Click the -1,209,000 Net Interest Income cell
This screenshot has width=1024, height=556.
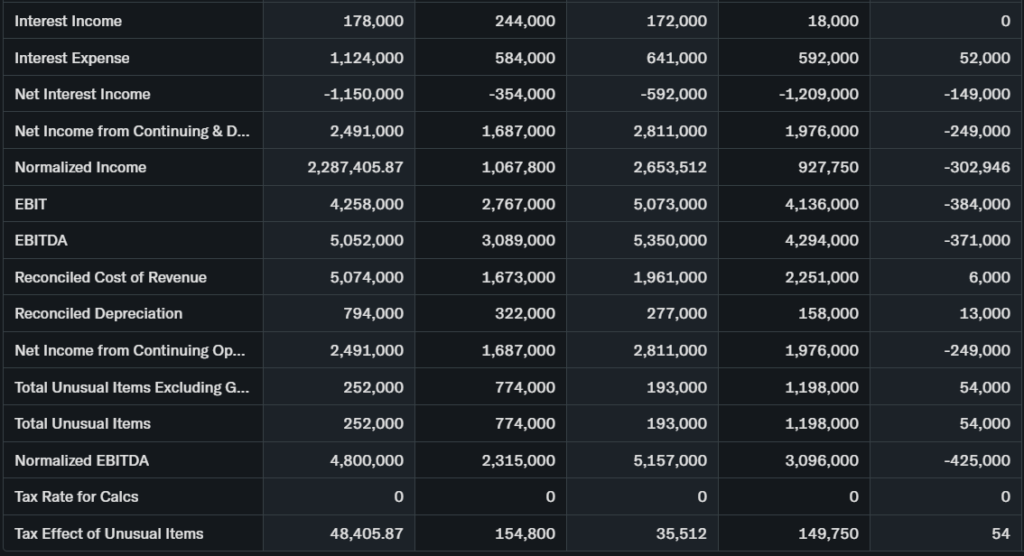click(818, 94)
